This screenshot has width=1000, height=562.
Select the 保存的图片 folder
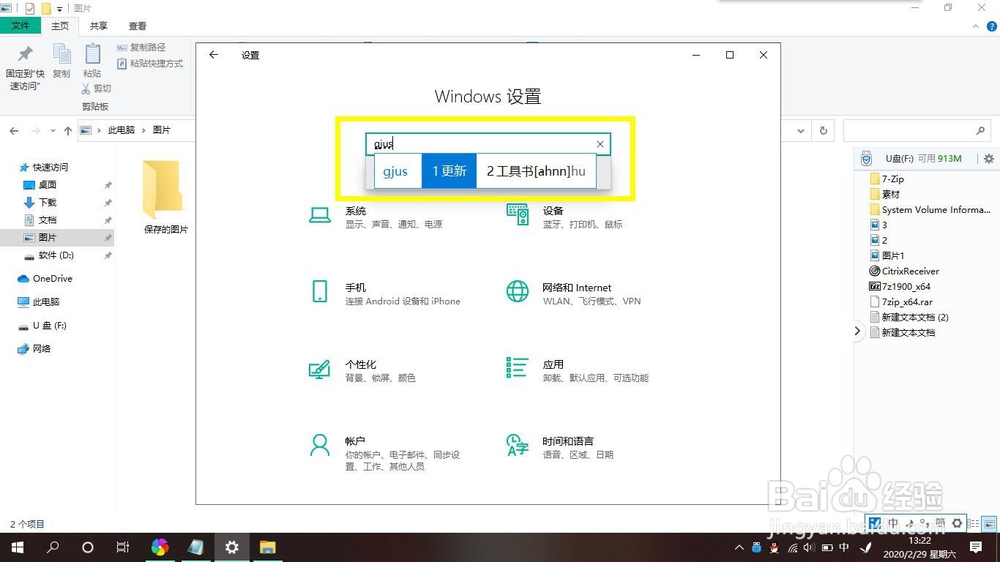(x=165, y=196)
